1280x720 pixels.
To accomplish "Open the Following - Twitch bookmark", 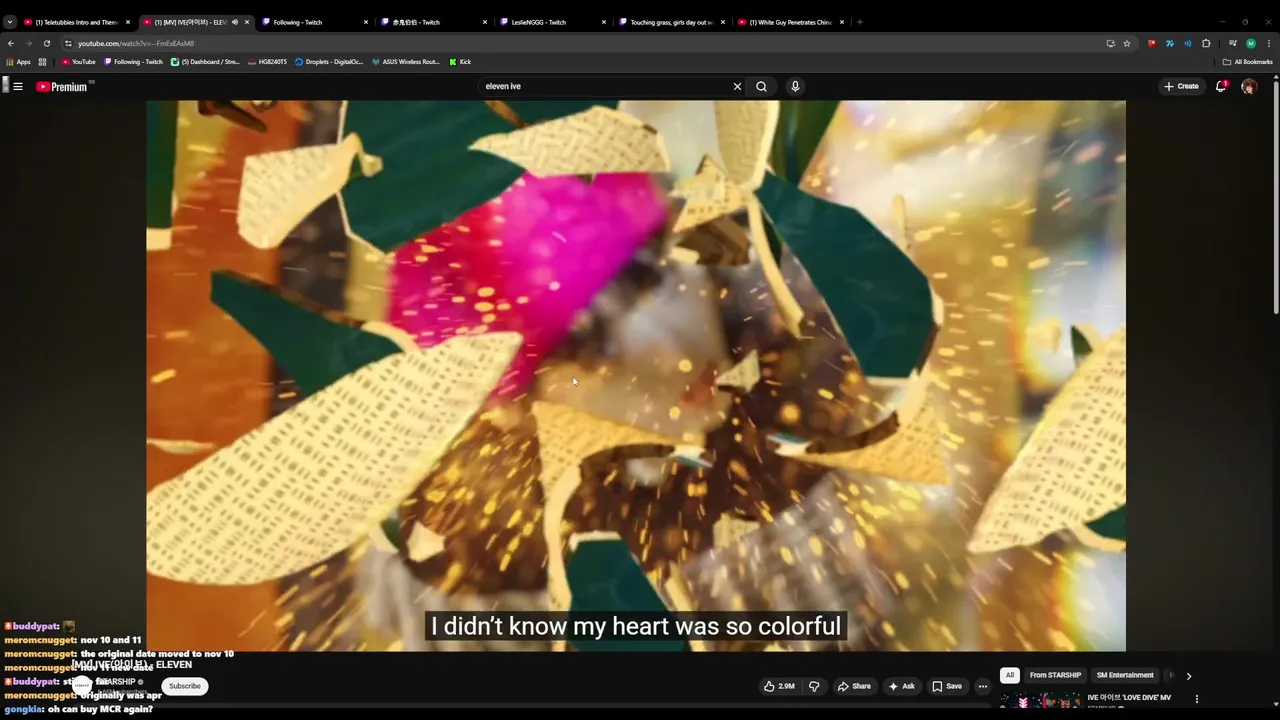I will [133, 62].
